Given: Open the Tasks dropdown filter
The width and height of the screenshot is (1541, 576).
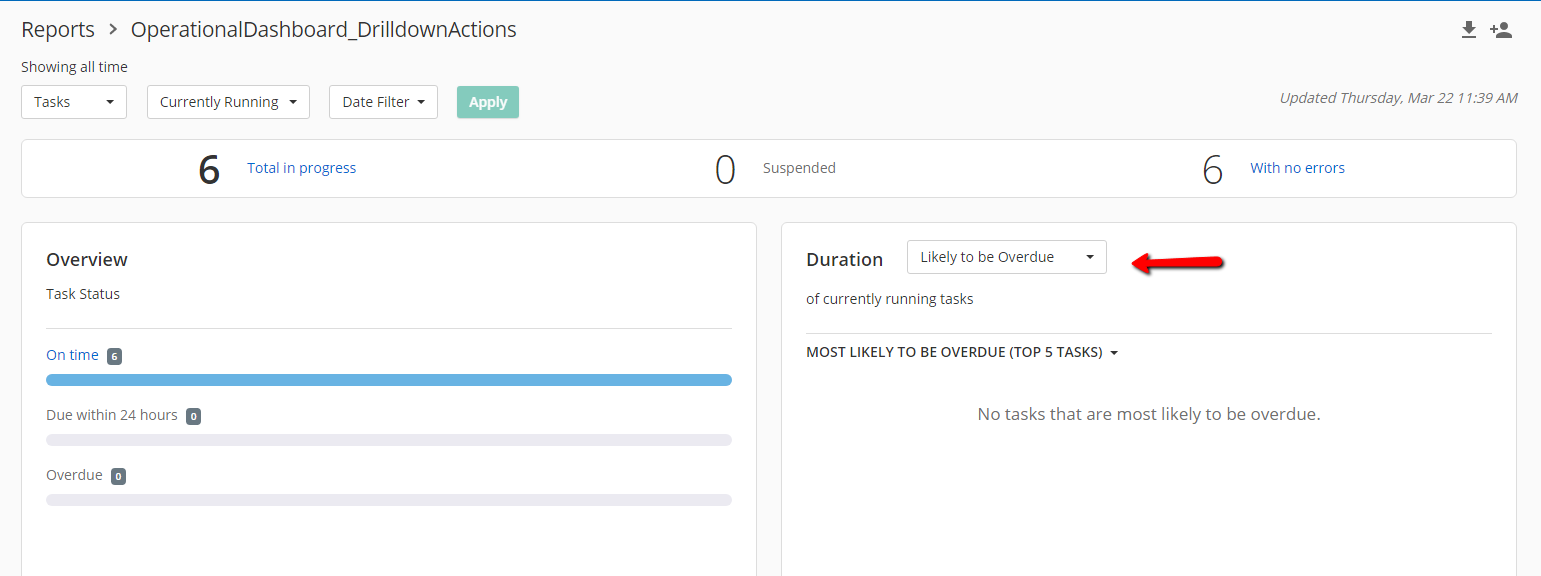Looking at the screenshot, I should (74, 102).
